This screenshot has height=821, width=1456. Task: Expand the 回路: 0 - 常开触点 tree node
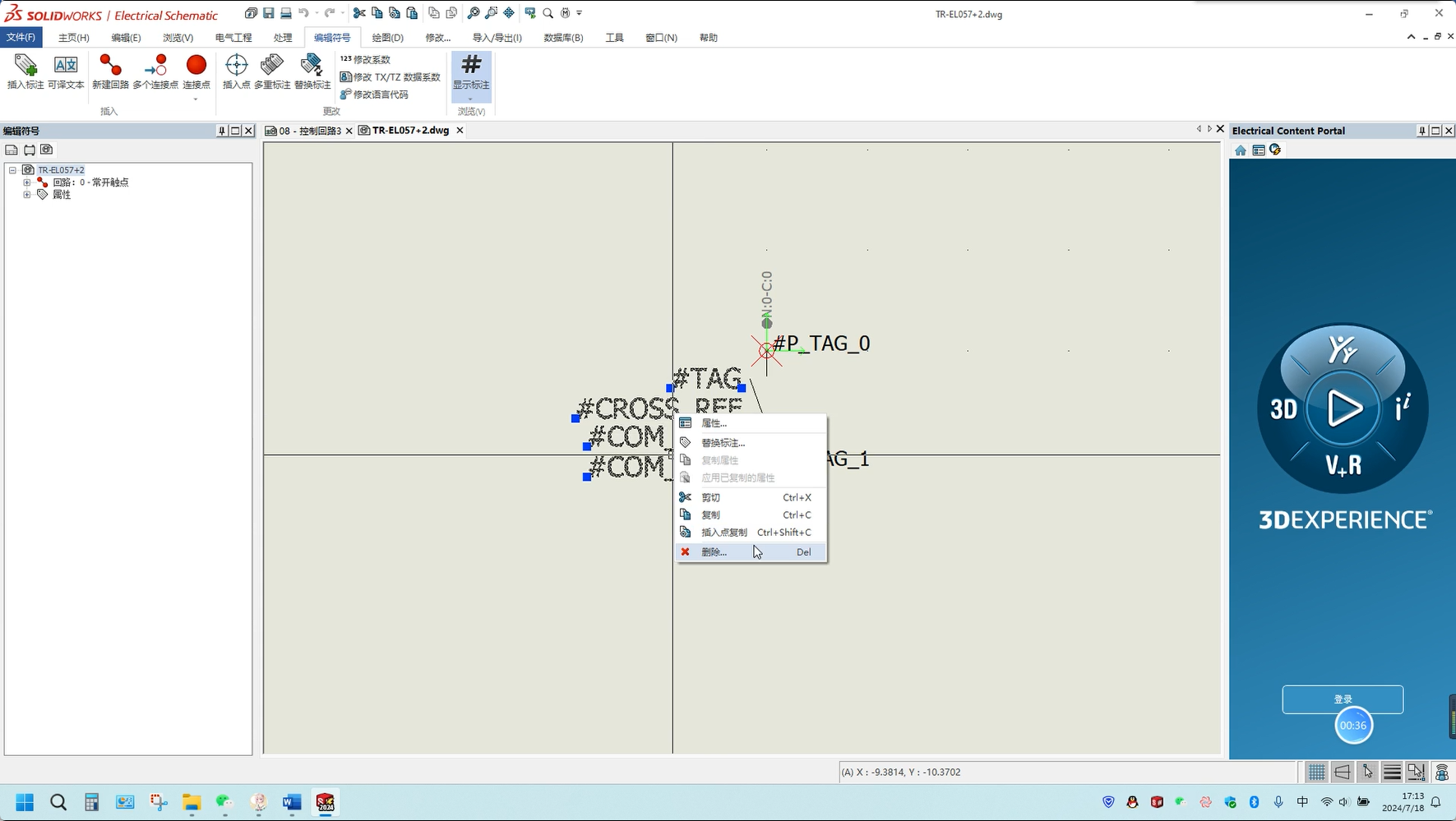27,182
